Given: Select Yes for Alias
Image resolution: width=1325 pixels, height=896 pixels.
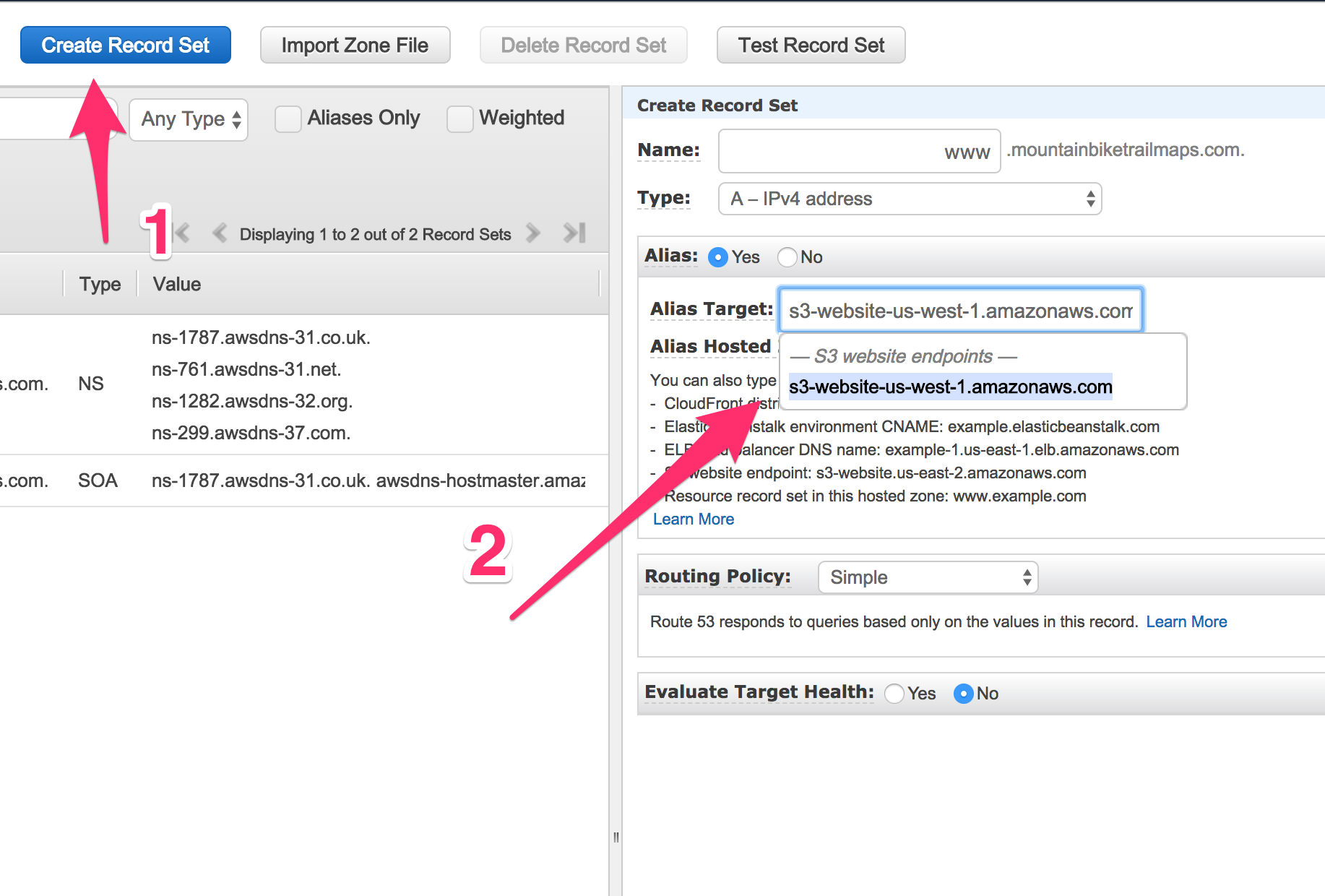Looking at the screenshot, I should (718, 257).
